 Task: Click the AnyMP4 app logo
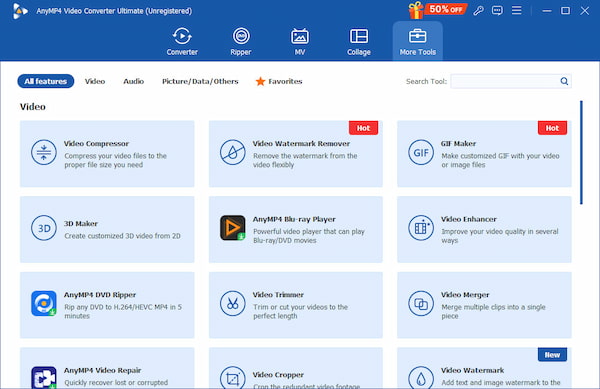coord(19,11)
